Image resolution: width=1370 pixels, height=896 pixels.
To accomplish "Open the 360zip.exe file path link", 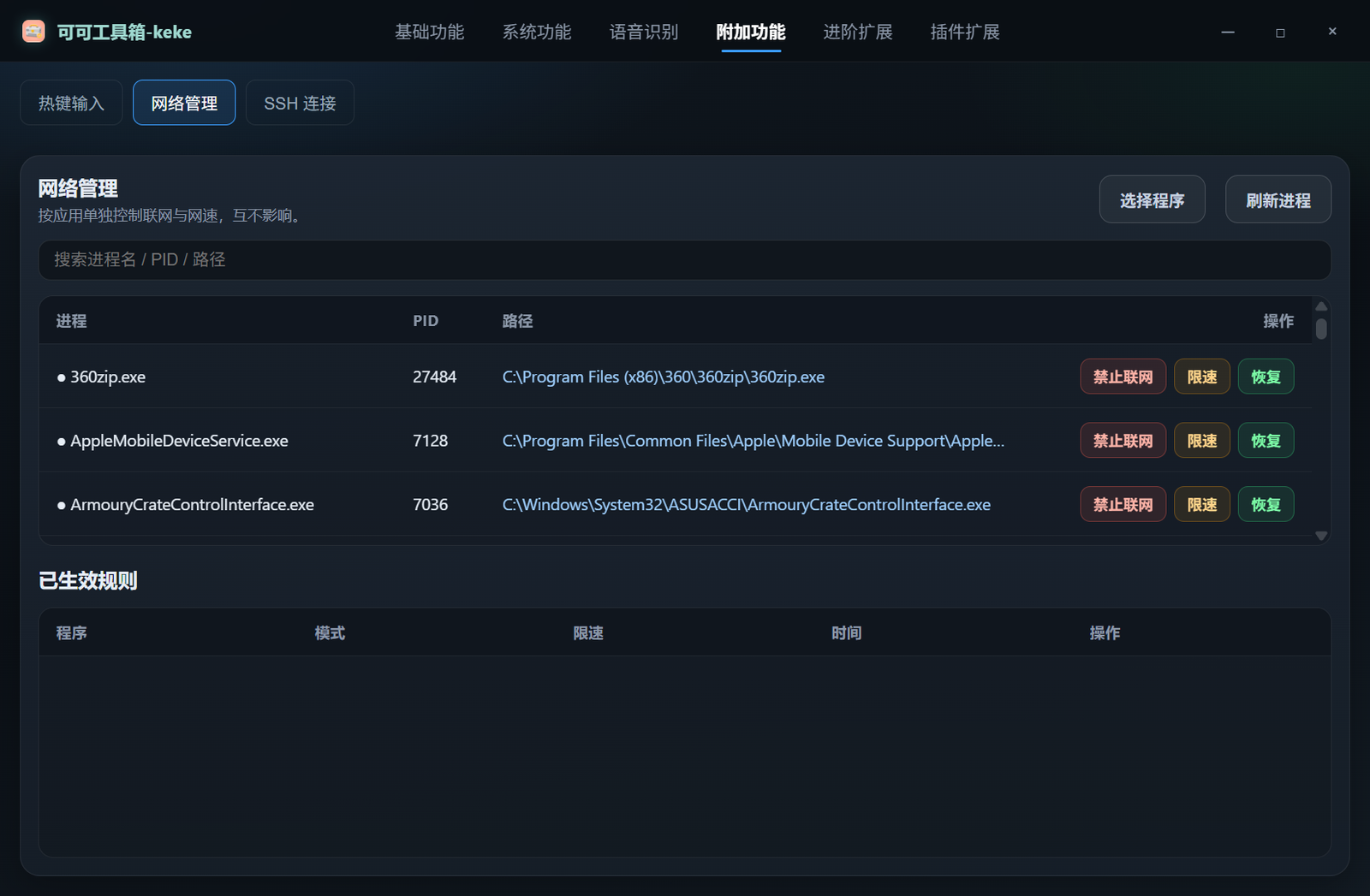I will (x=664, y=377).
